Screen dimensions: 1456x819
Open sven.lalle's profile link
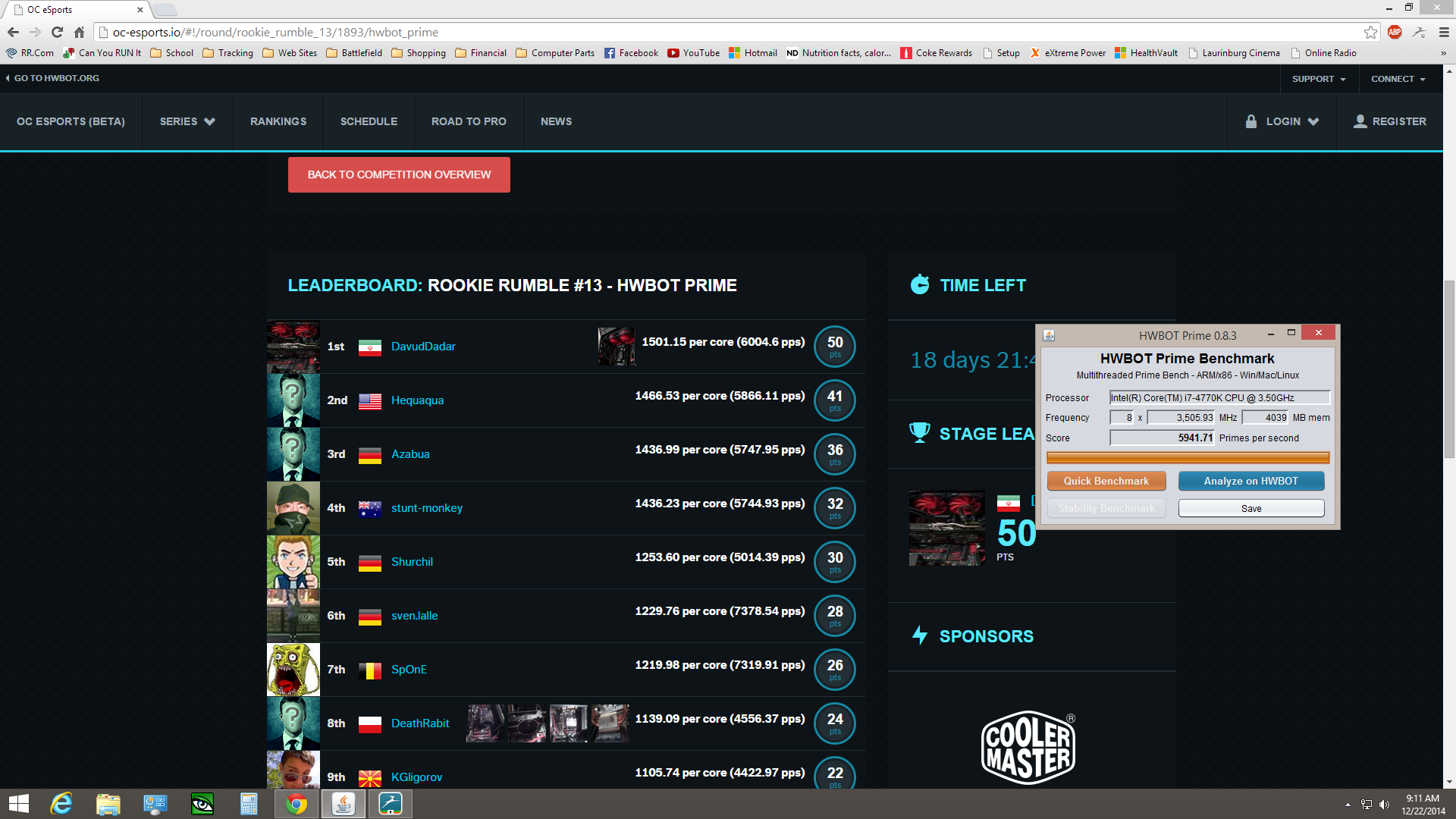click(x=414, y=616)
